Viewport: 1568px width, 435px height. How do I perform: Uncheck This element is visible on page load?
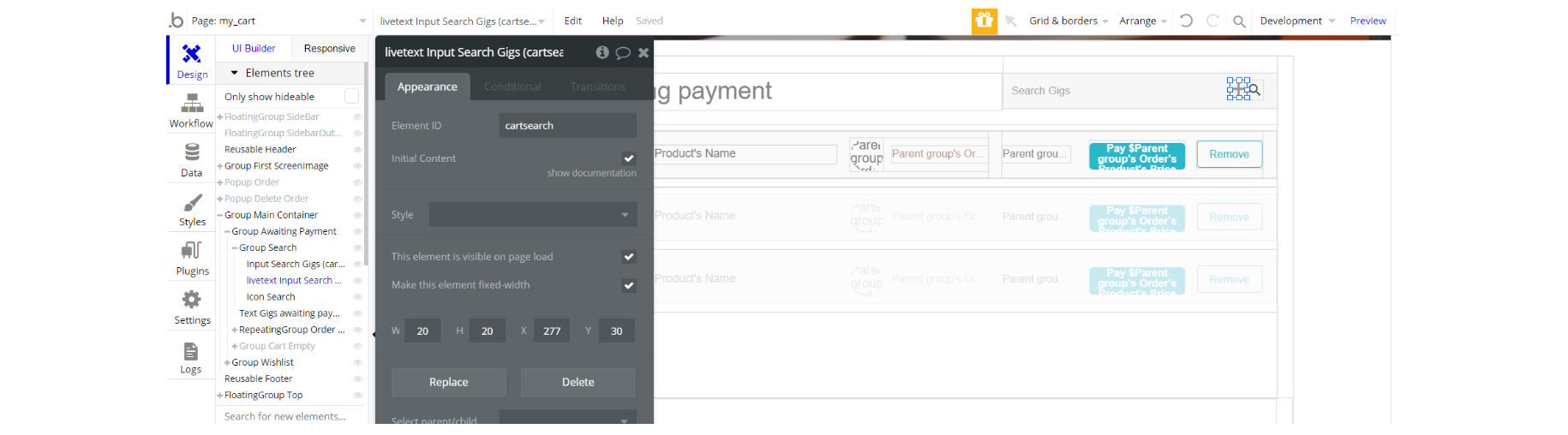[x=629, y=257]
